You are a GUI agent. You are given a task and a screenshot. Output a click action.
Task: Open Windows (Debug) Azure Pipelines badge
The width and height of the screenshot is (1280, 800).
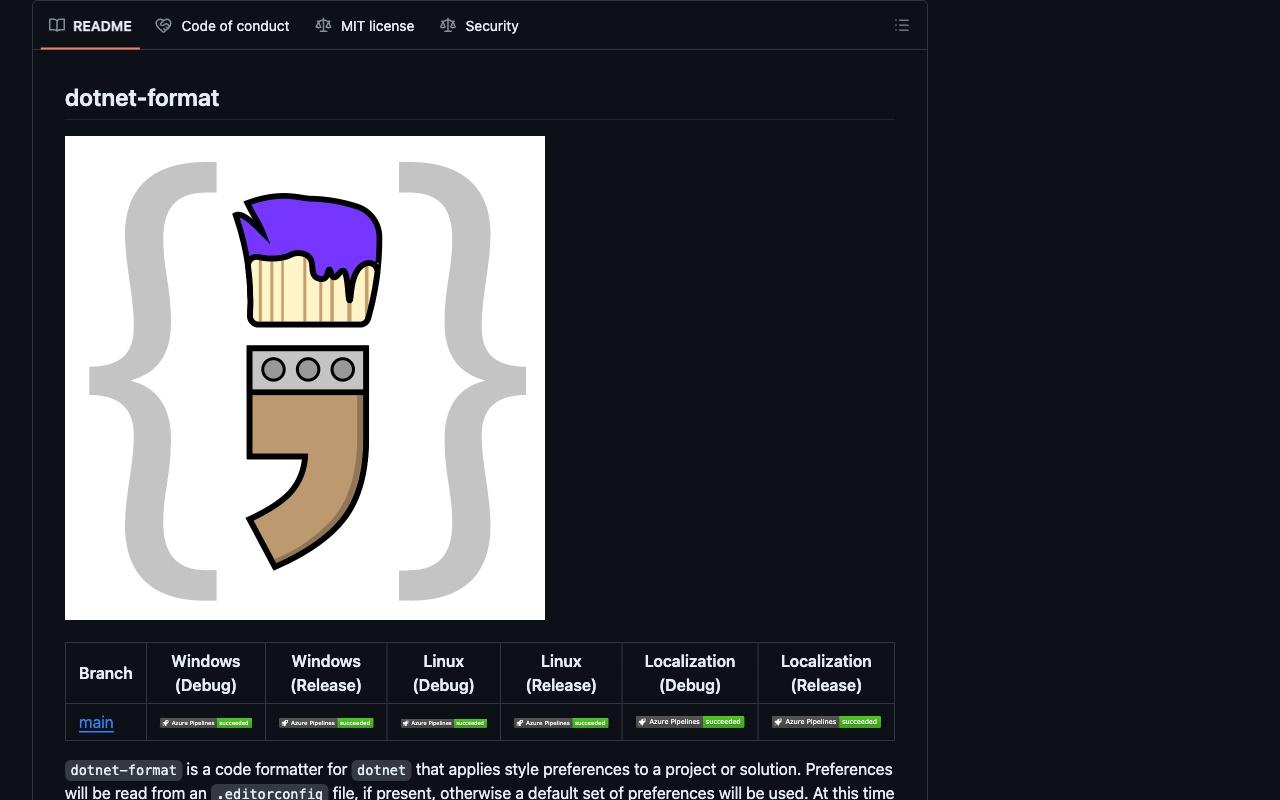pos(206,722)
